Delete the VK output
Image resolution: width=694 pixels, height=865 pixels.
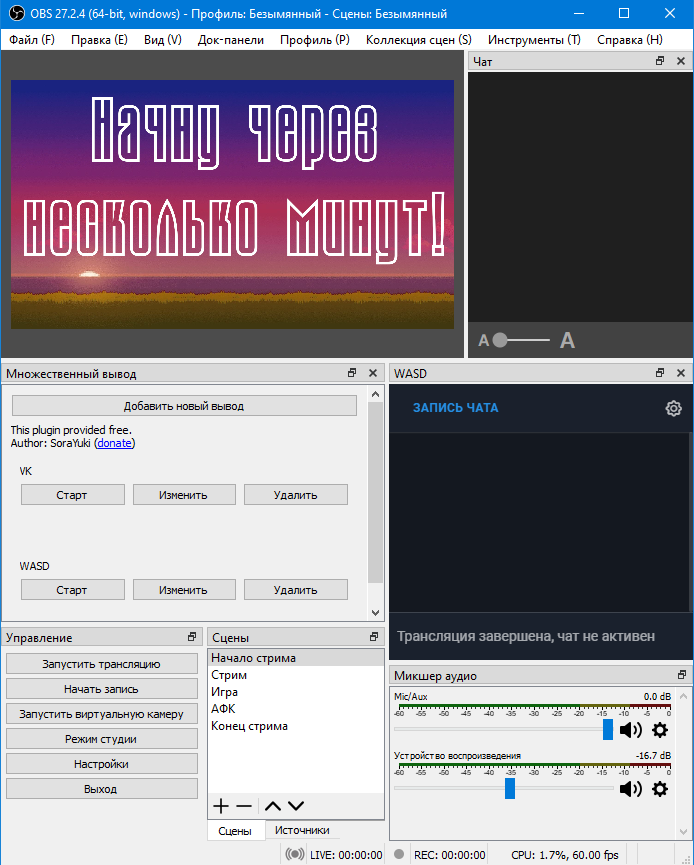click(296, 495)
